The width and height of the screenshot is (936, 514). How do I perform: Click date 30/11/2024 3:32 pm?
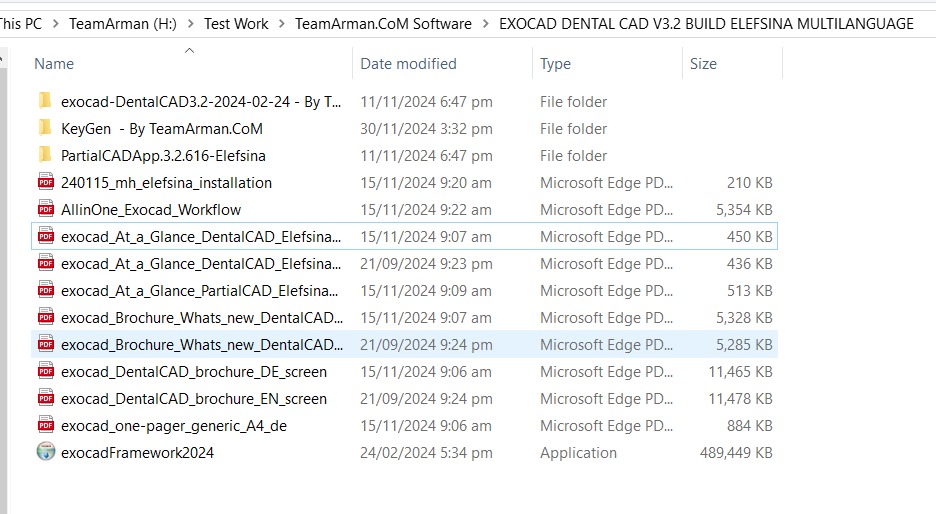426,129
